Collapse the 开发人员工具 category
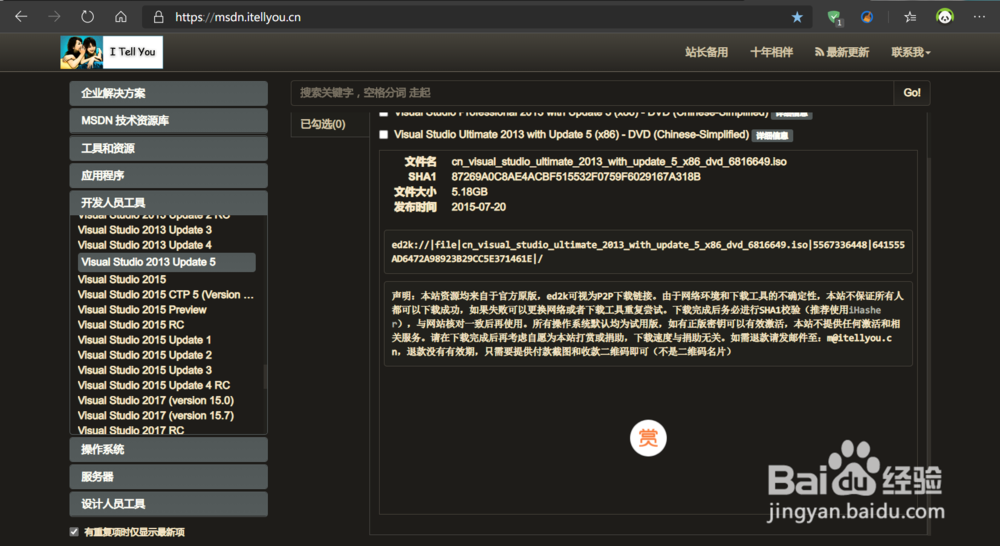Viewport: 1000px width, 546px height. 168,203
